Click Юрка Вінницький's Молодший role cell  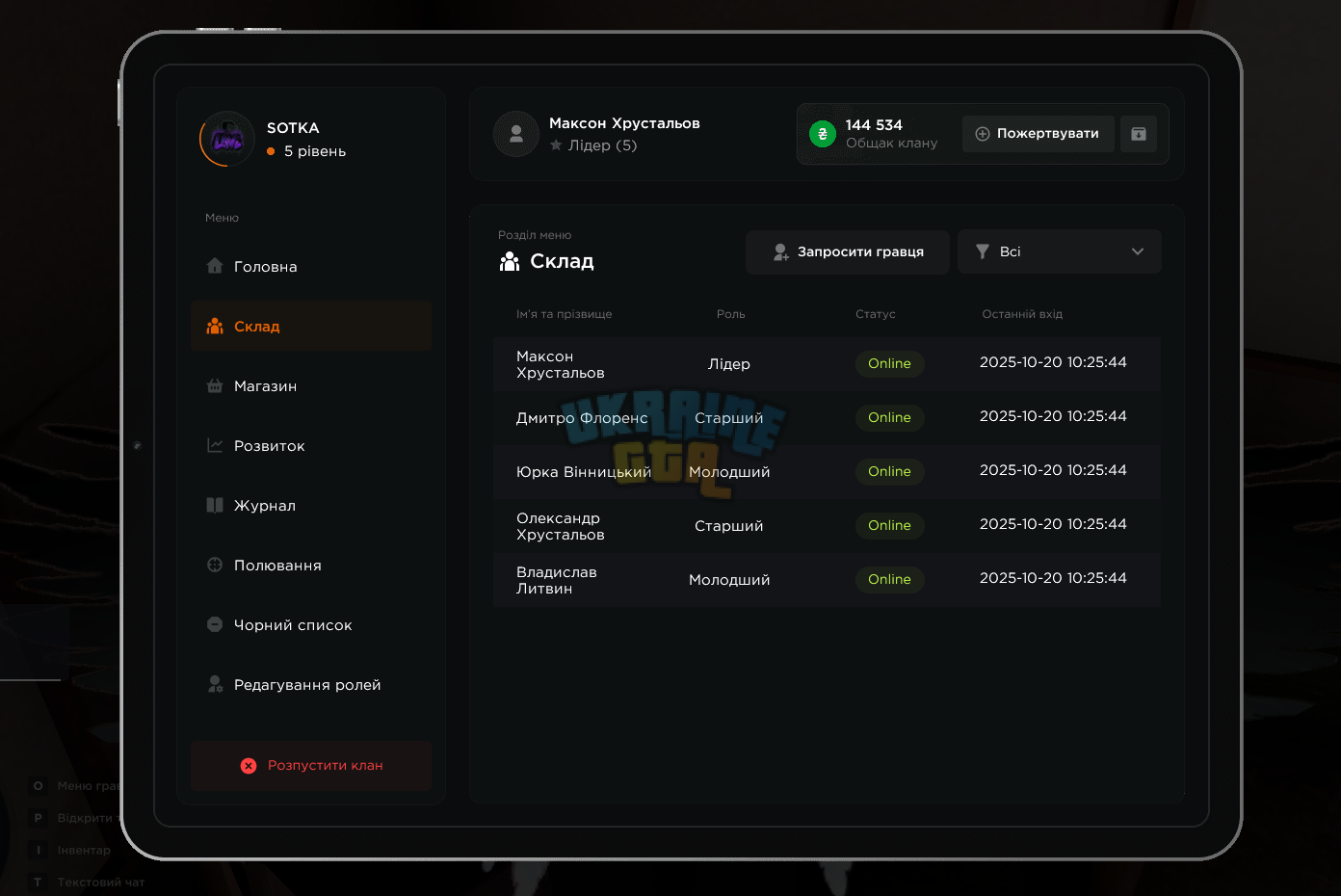click(x=729, y=472)
